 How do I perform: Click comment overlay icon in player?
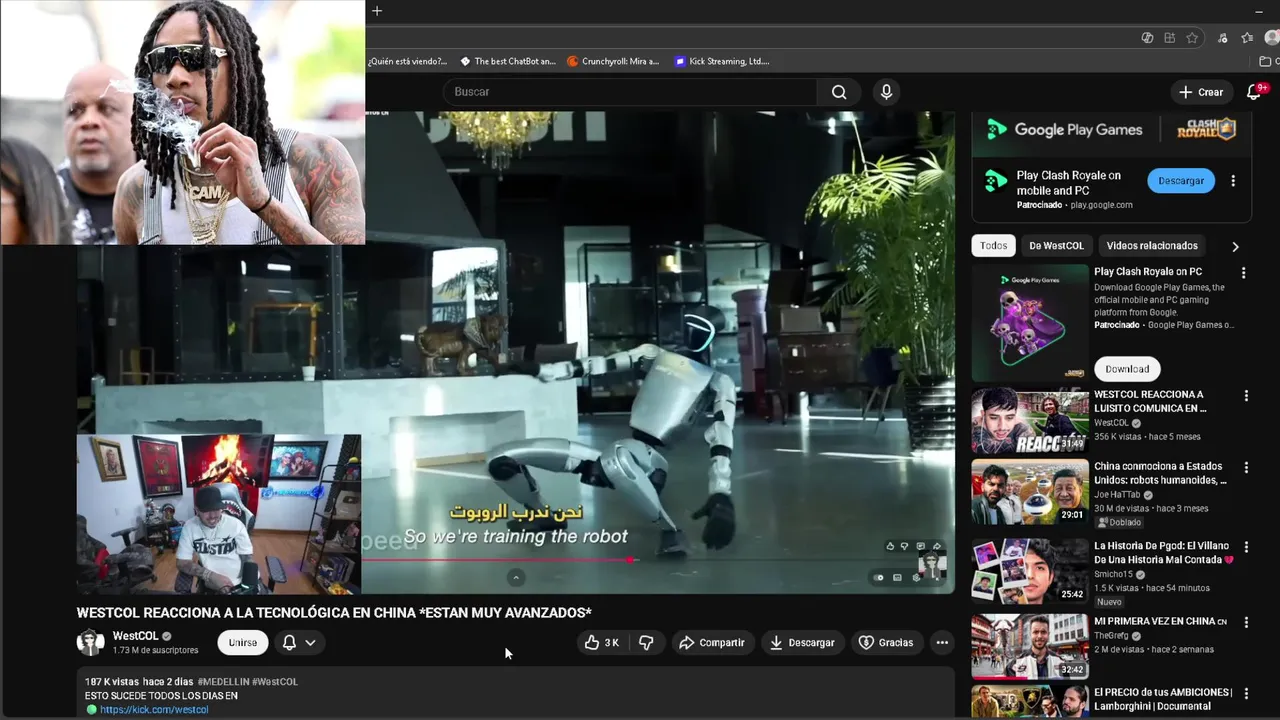coord(921,546)
